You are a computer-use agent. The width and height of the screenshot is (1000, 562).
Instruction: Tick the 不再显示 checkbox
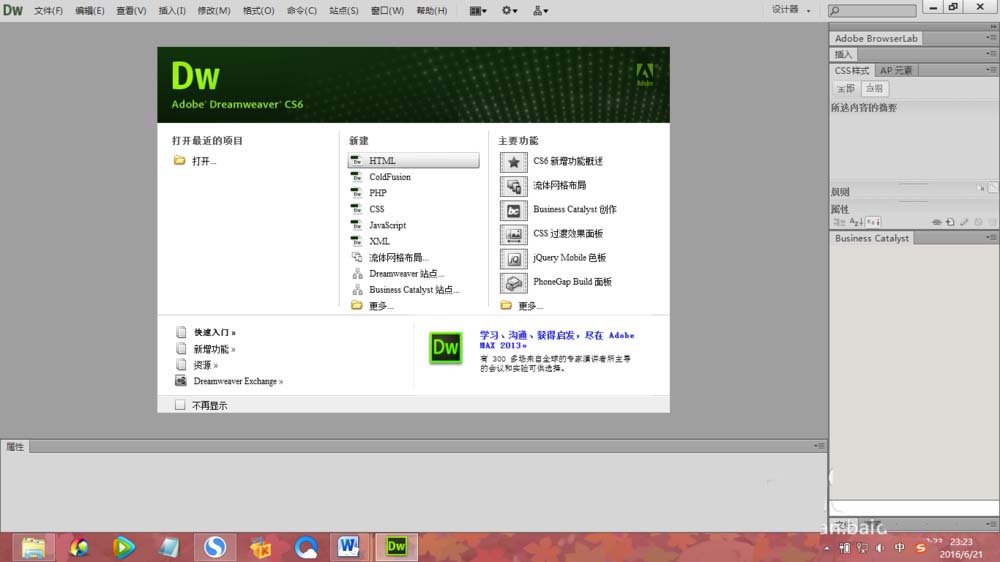coord(180,405)
